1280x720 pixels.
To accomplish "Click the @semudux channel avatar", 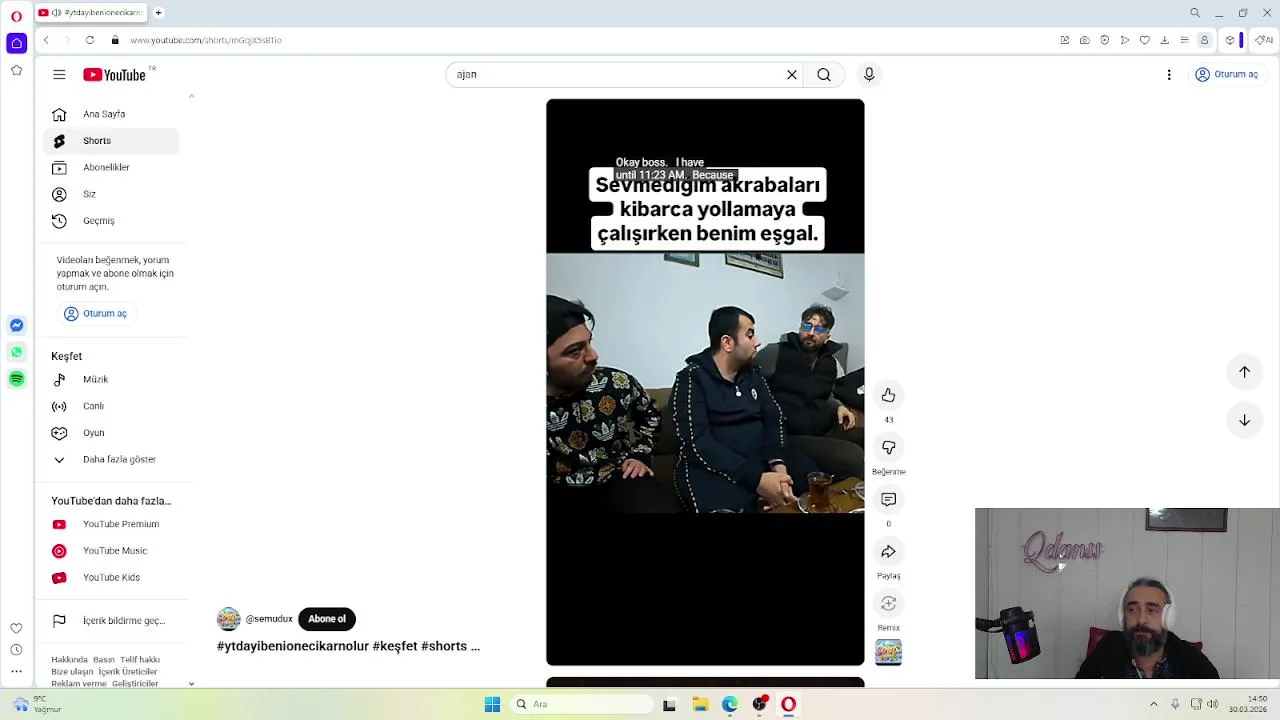I will coord(229,619).
